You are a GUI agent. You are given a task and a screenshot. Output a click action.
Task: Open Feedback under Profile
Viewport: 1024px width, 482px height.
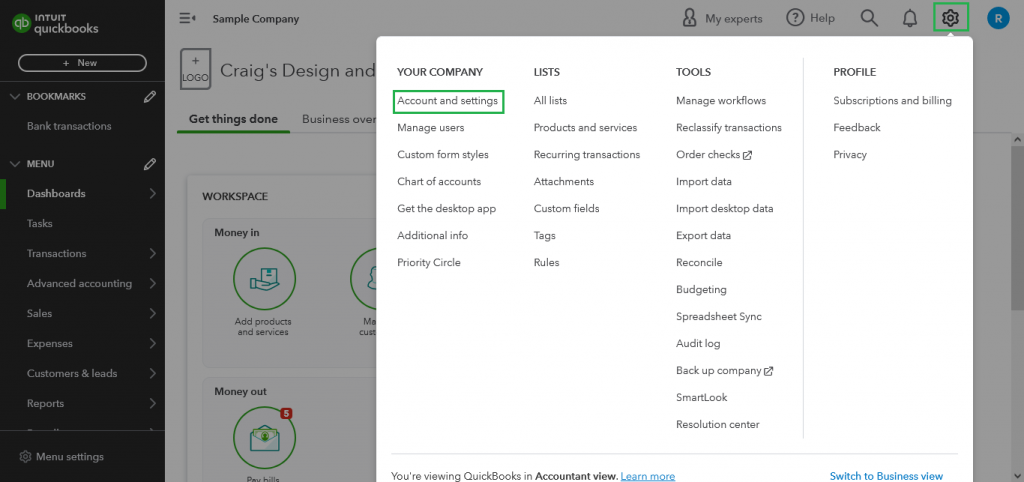pyautogui.click(x=857, y=128)
